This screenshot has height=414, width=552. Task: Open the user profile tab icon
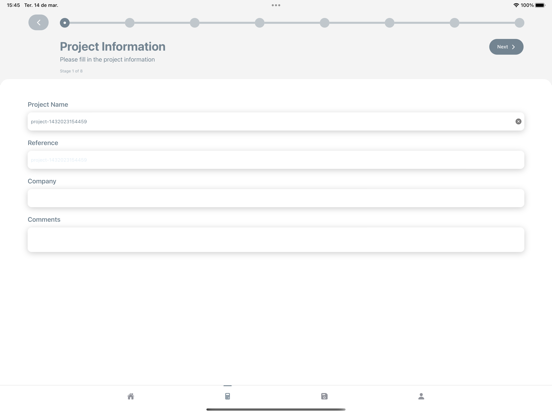coord(421,396)
